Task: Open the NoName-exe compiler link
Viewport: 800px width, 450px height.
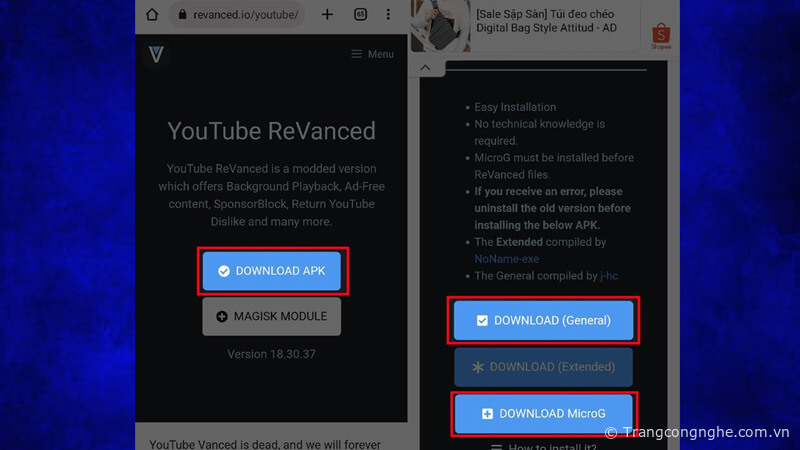Action: (x=506, y=258)
